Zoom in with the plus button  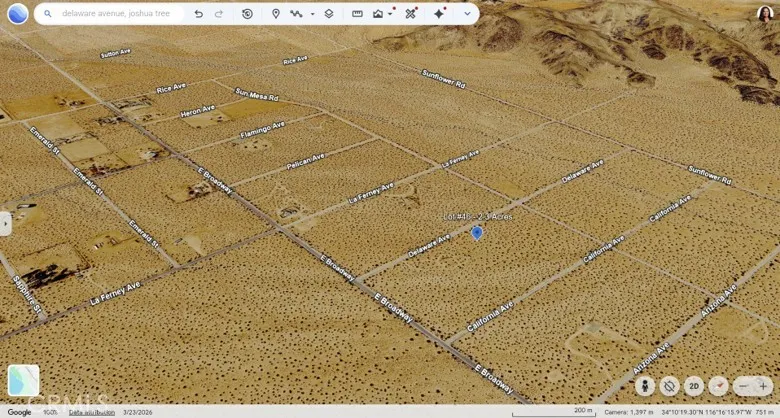tap(763, 386)
